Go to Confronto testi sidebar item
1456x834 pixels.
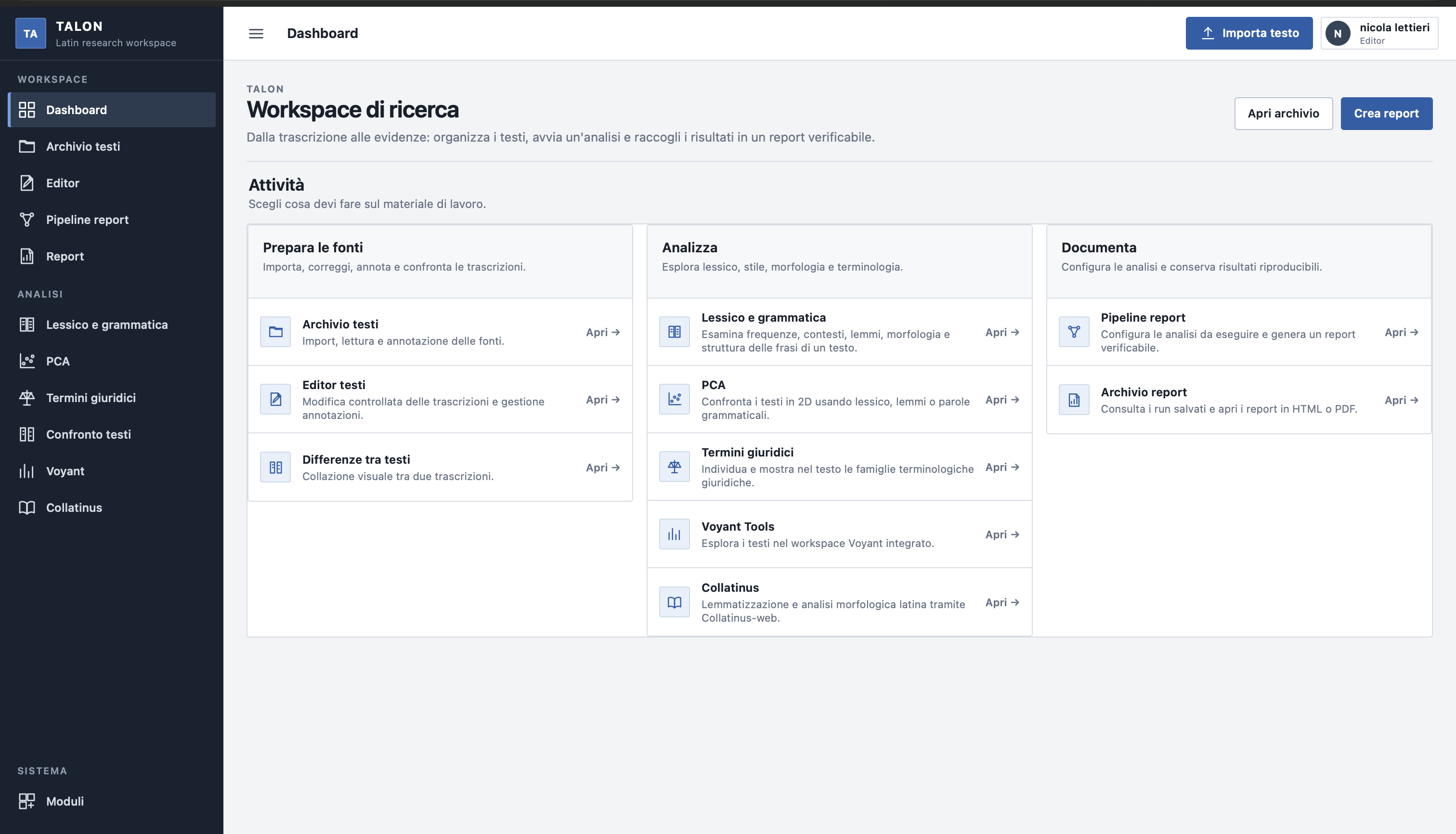[x=112, y=434]
